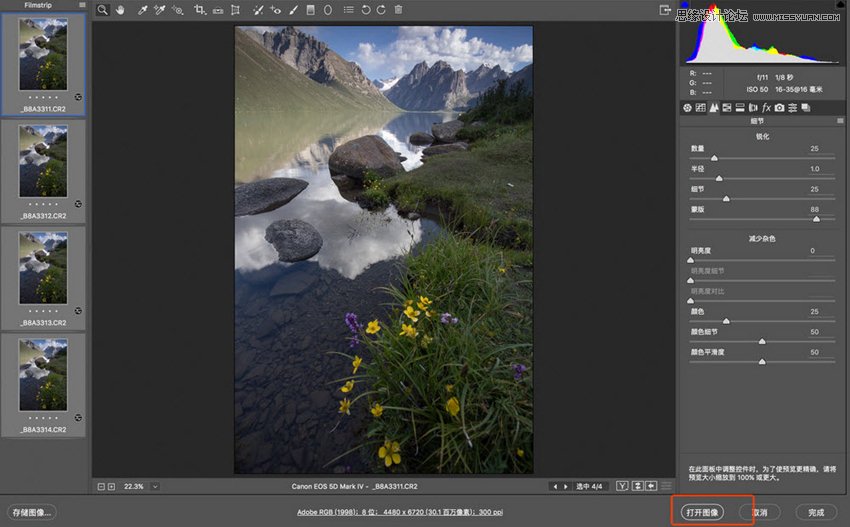850x527 pixels.
Task: Open preview preferences menu icon at bottom
Action: click(666, 486)
